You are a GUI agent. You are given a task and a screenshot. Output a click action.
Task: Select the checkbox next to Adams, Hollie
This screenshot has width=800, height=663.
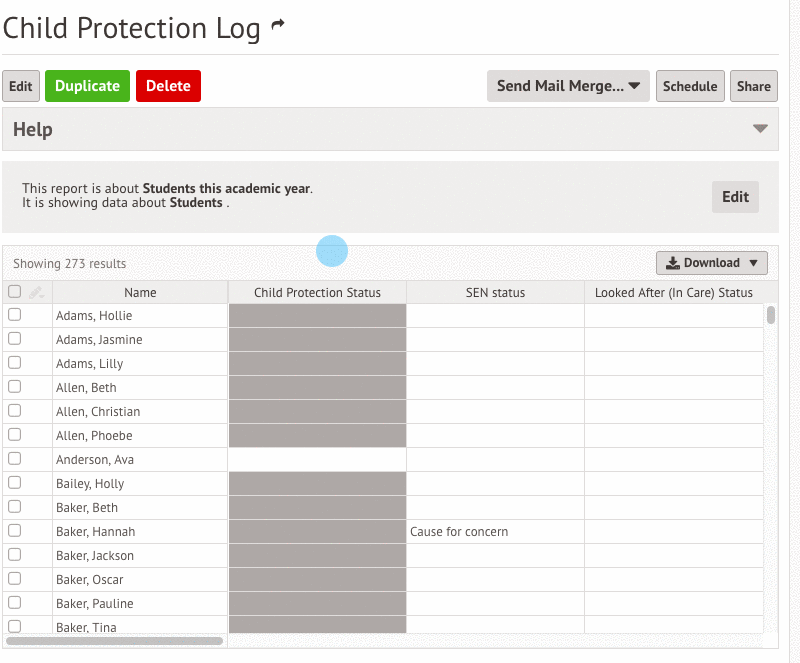(14, 315)
